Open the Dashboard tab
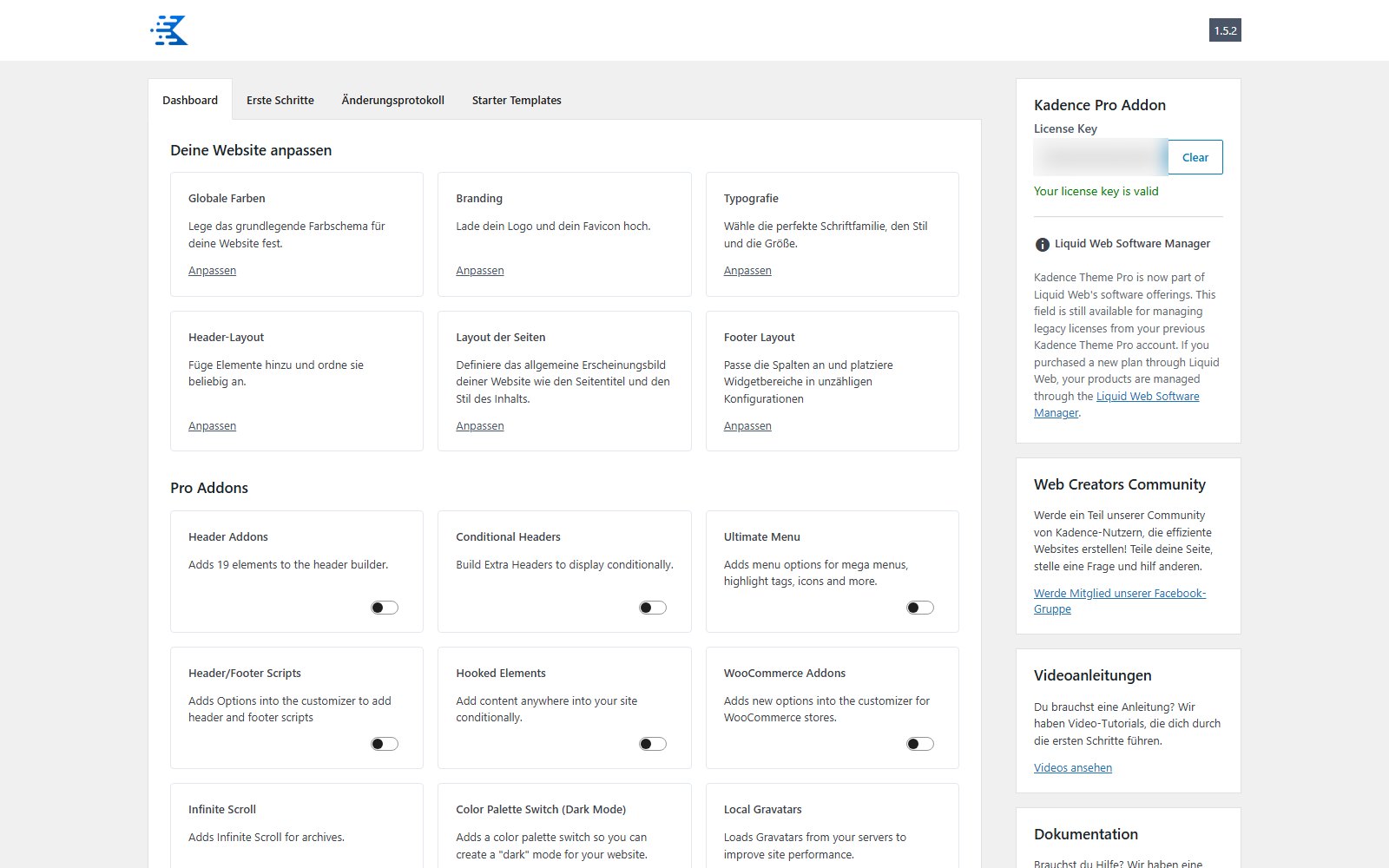Screen dimensions: 1389x868 click(x=190, y=100)
